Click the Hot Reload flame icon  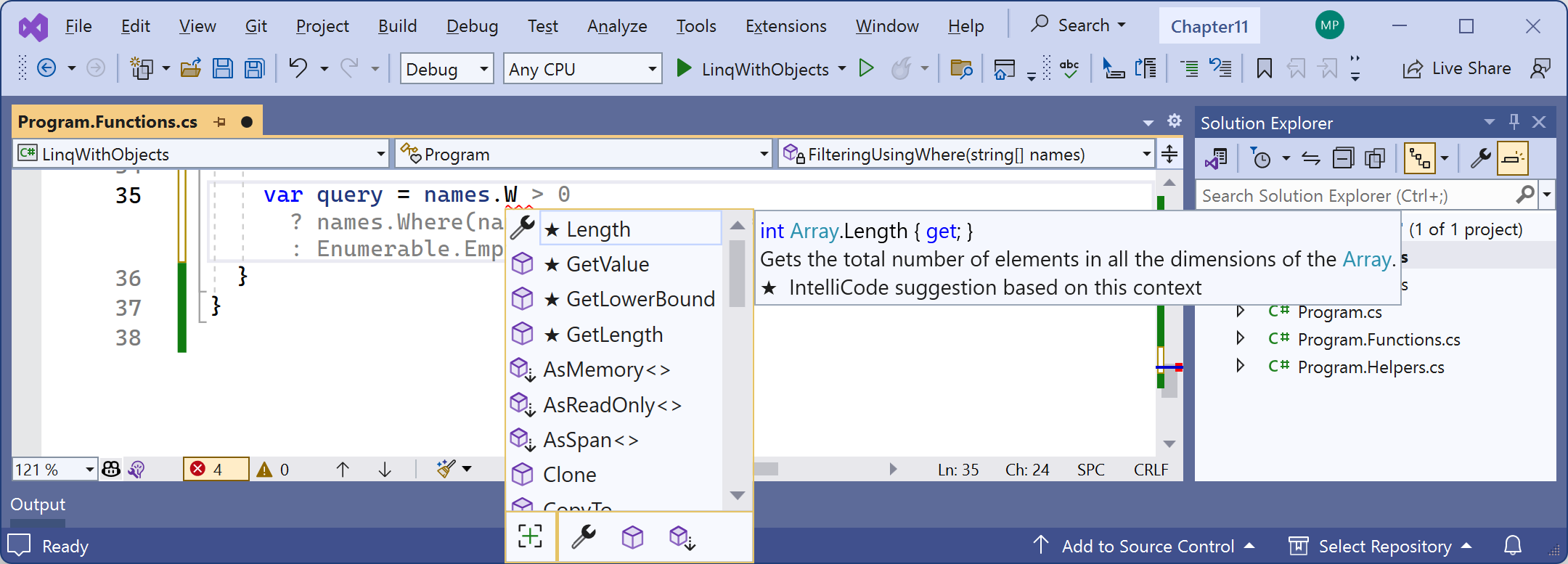[x=901, y=68]
